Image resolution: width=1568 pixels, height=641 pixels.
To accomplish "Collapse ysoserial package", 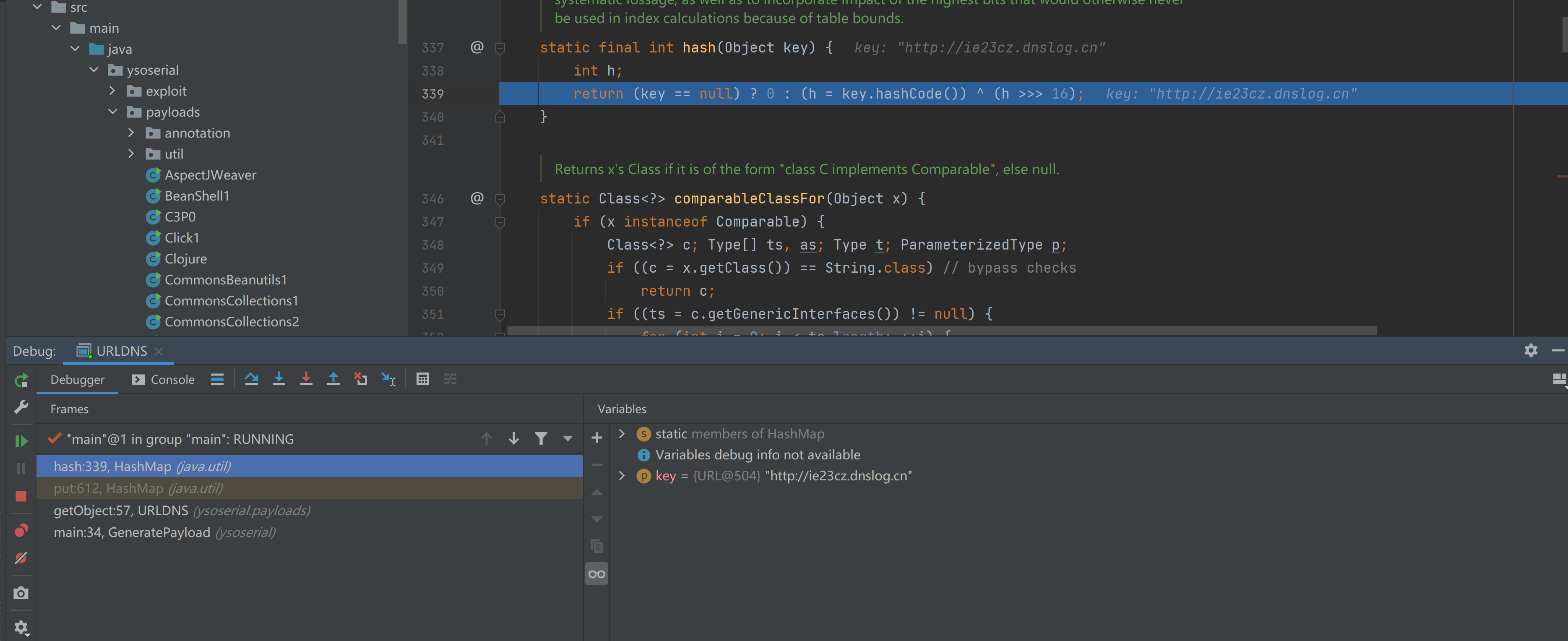I will [x=94, y=70].
